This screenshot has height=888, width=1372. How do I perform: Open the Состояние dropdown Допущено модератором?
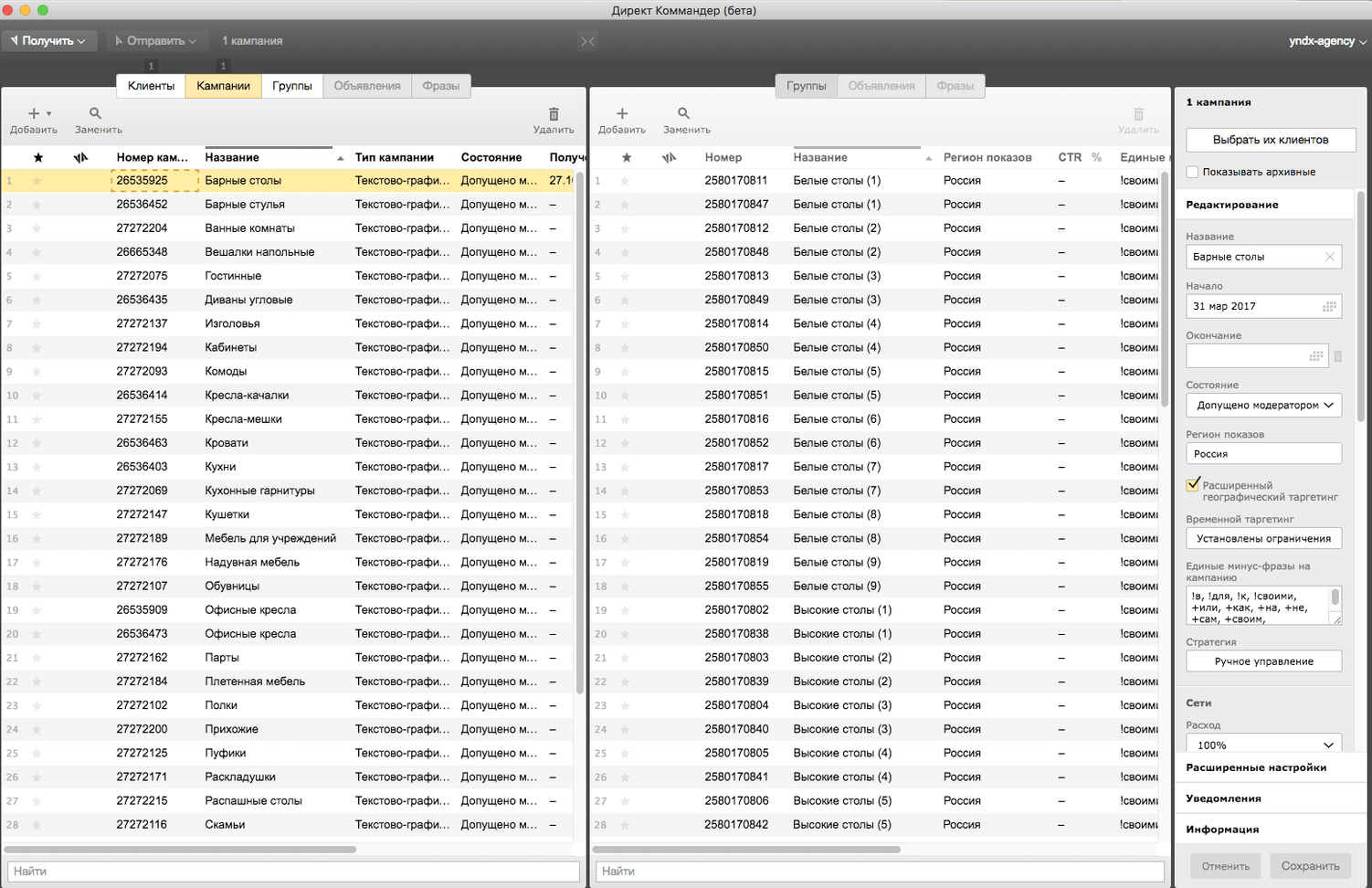click(x=1263, y=406)
